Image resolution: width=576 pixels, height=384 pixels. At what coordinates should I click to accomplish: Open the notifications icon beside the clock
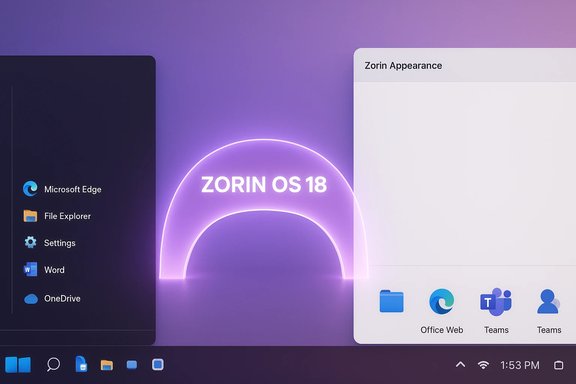(x=559, y=365)
